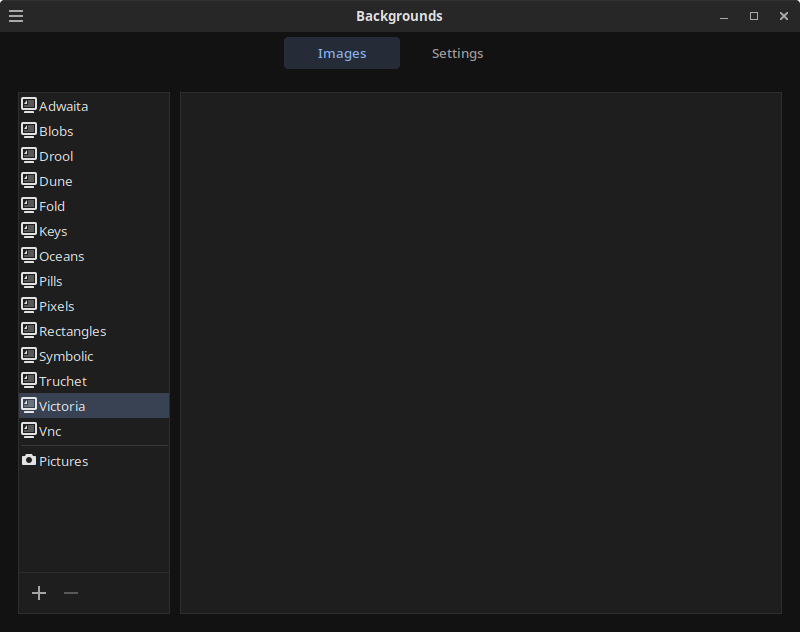Select the Rectangles collection
Screen dimensions: 800x632
[x=94, y=331]
